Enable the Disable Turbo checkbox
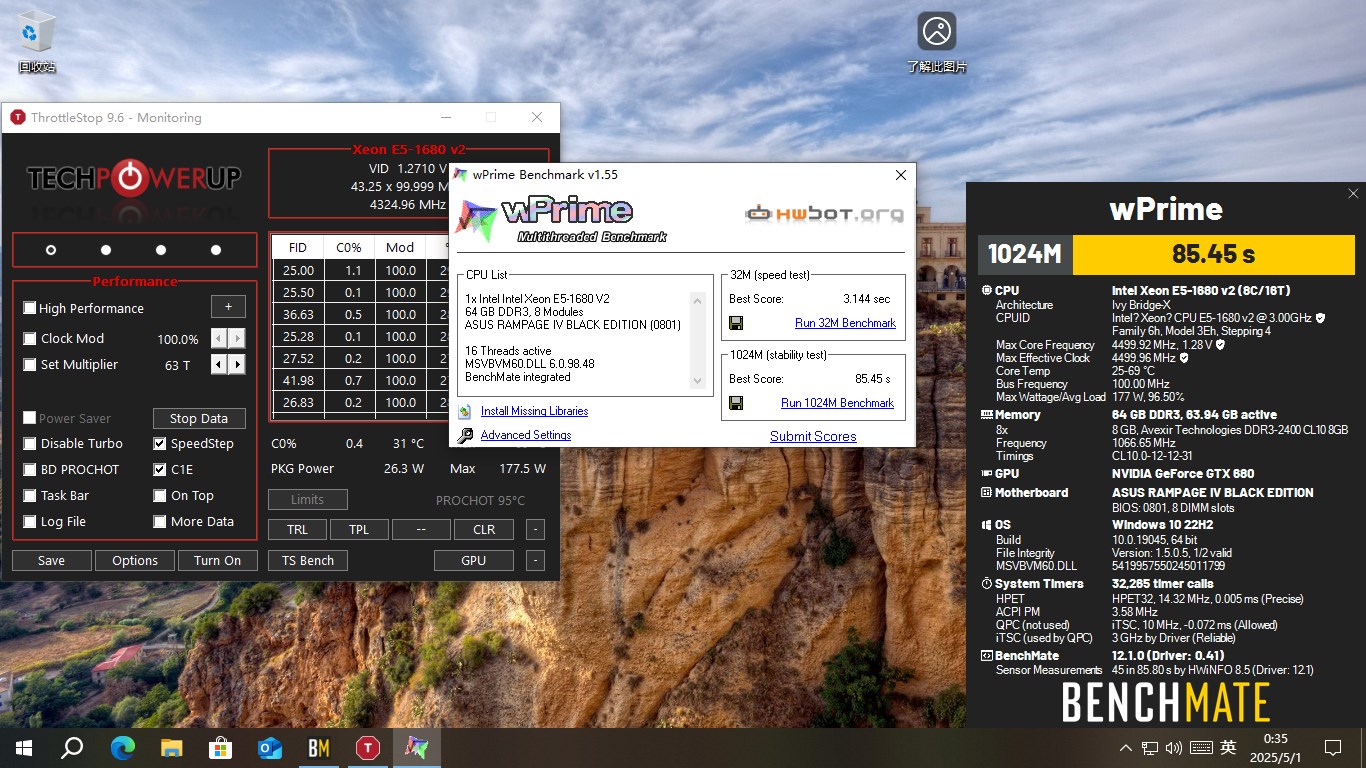This screenshot has width=1366, height=768. pyautogui.click(x=30, y=444)
